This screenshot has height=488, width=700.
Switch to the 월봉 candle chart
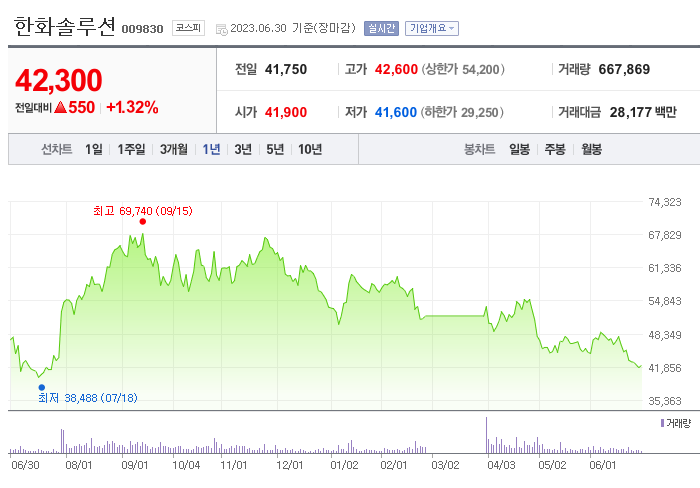[x=592, y=149]
